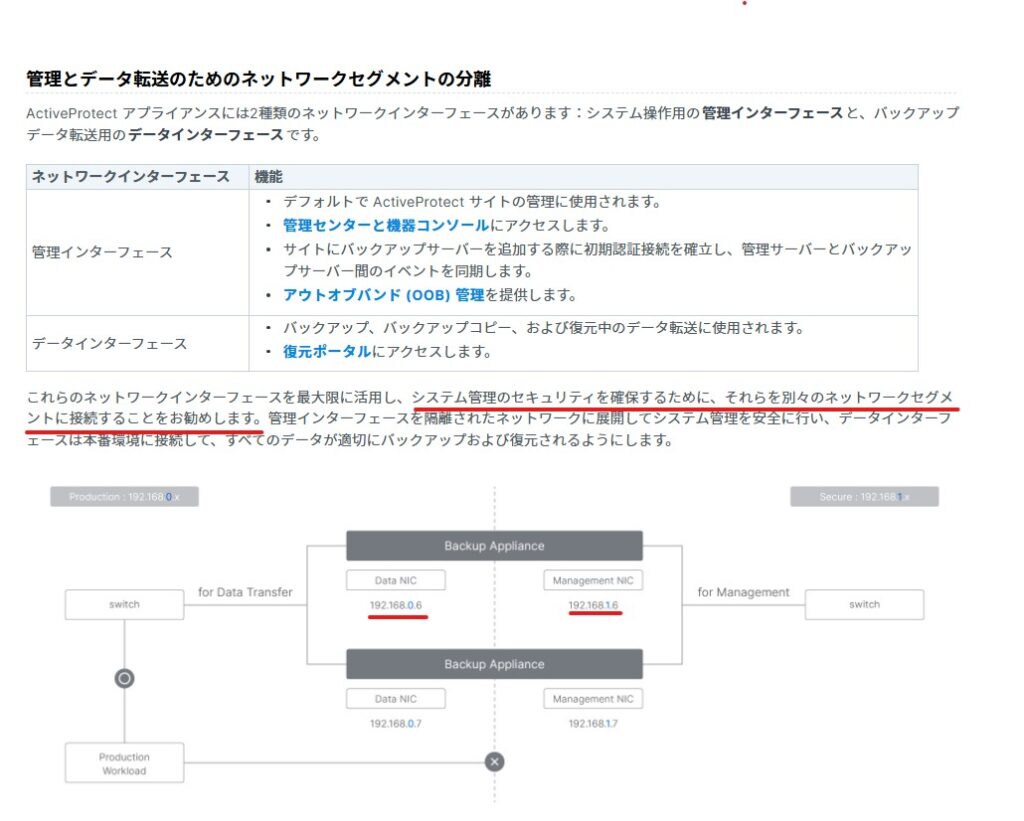Click the bold 管理インターフェース term in the intro paragraph

pos(773,113)
